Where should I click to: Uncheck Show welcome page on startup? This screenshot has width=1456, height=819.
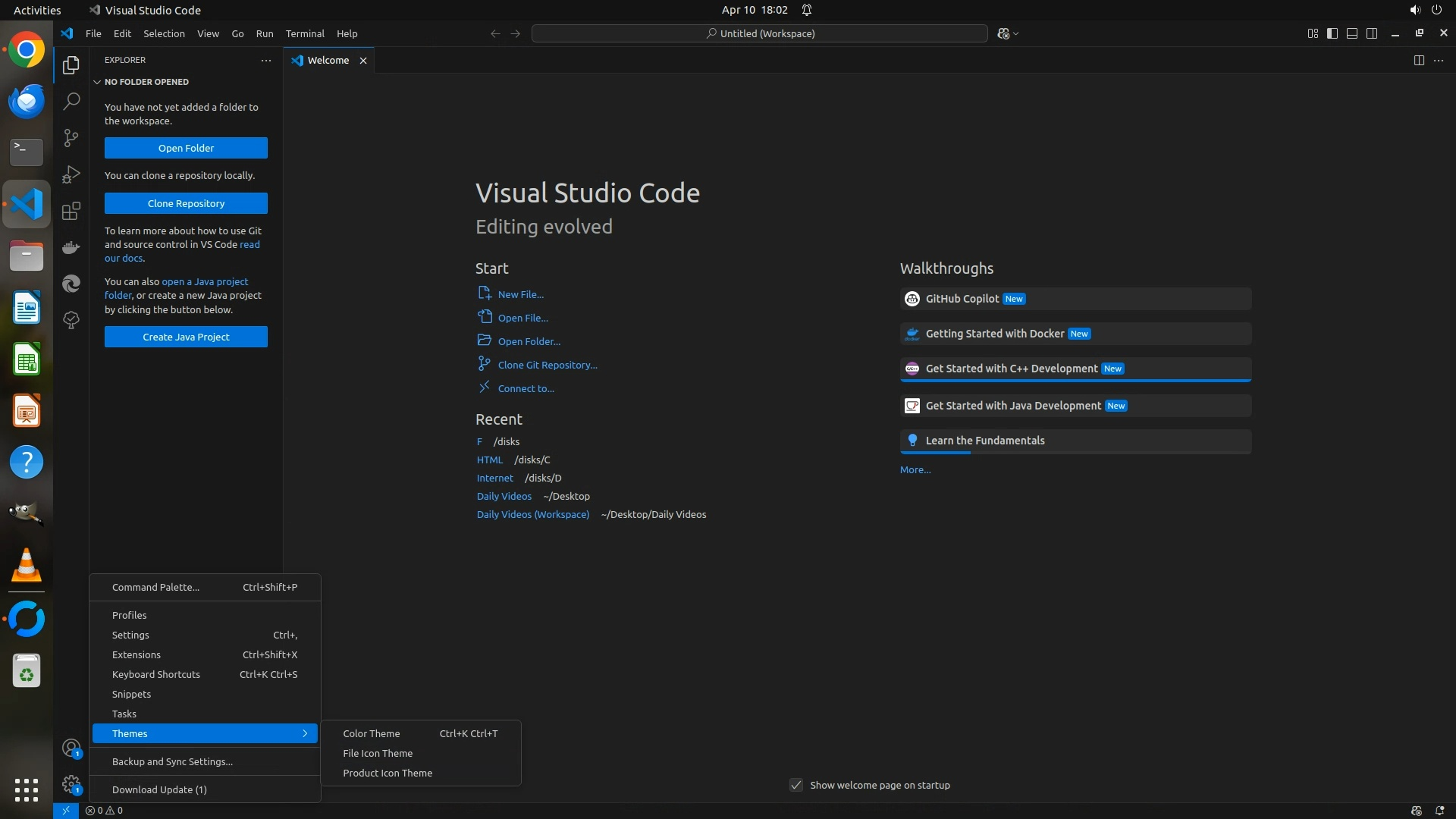796,785
